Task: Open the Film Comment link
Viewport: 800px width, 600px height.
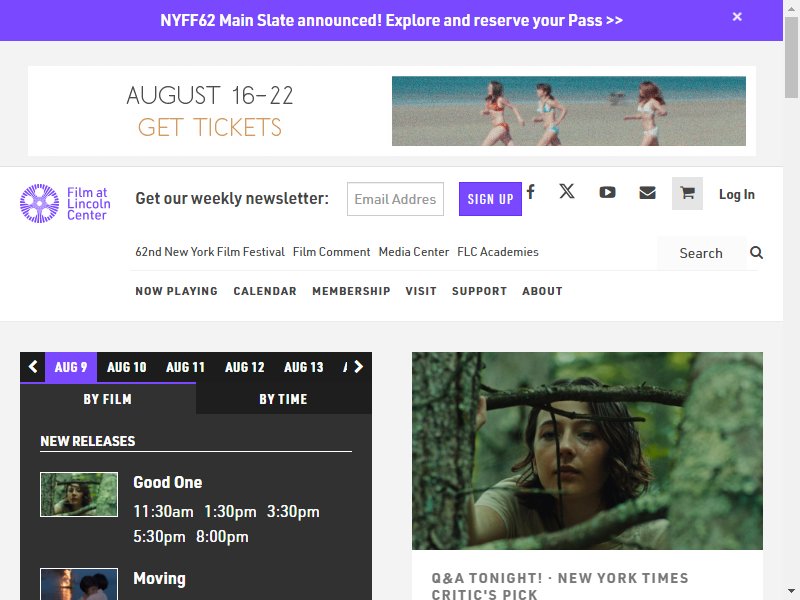Action: coord(332,252)
